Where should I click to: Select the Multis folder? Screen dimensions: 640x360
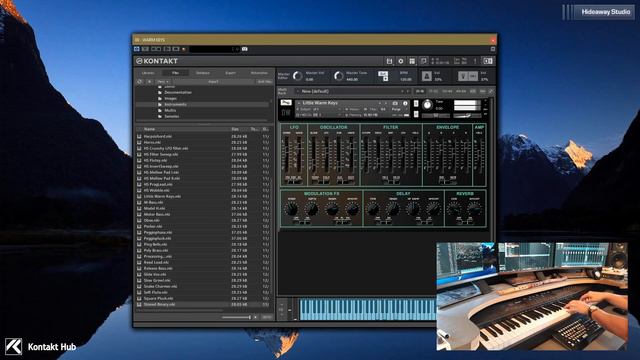170,111
